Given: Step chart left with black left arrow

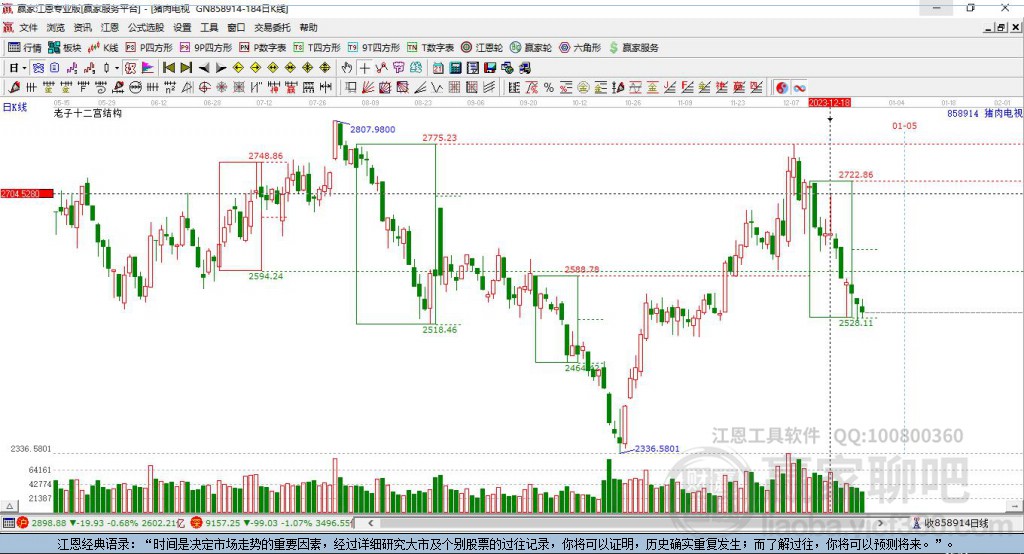Looking at the screenshot, I should (204, 68).
